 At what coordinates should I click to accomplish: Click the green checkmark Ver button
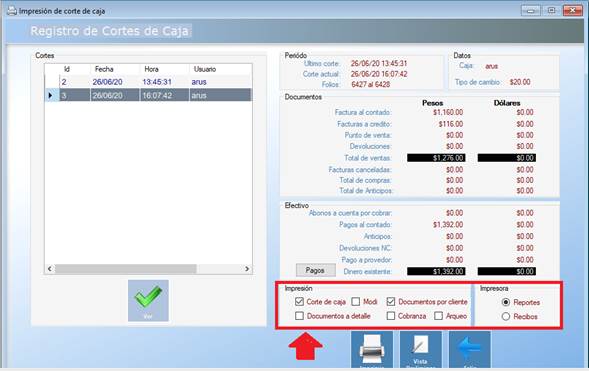tap(148, 300)
